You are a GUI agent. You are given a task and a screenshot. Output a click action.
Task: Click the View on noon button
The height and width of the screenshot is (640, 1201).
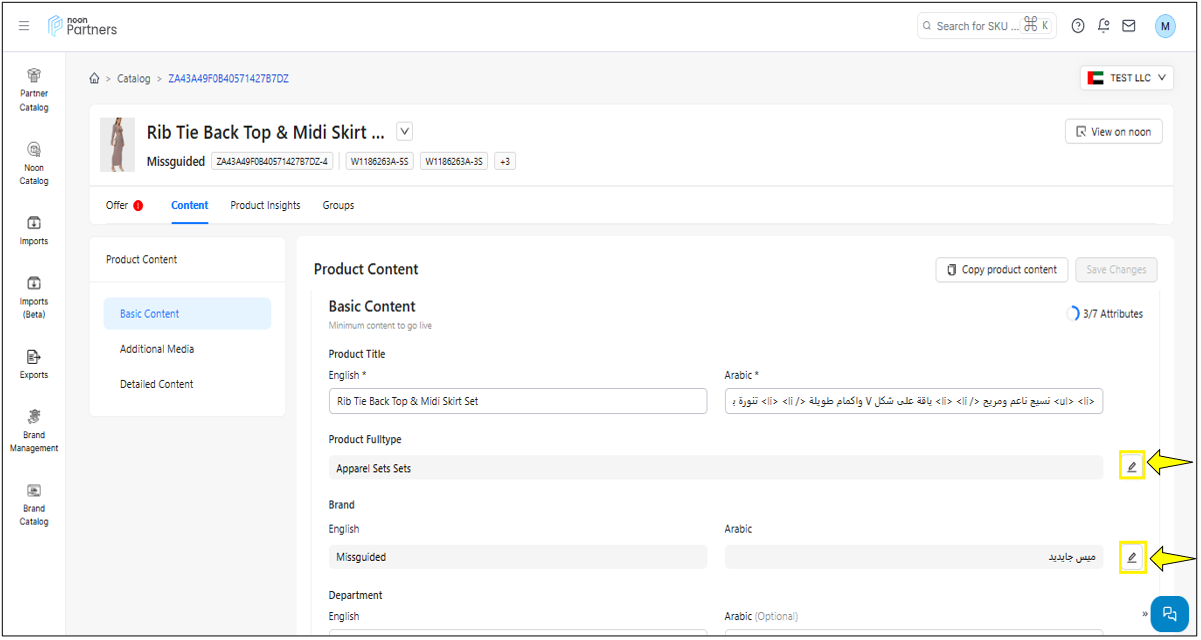point(1113,132)
